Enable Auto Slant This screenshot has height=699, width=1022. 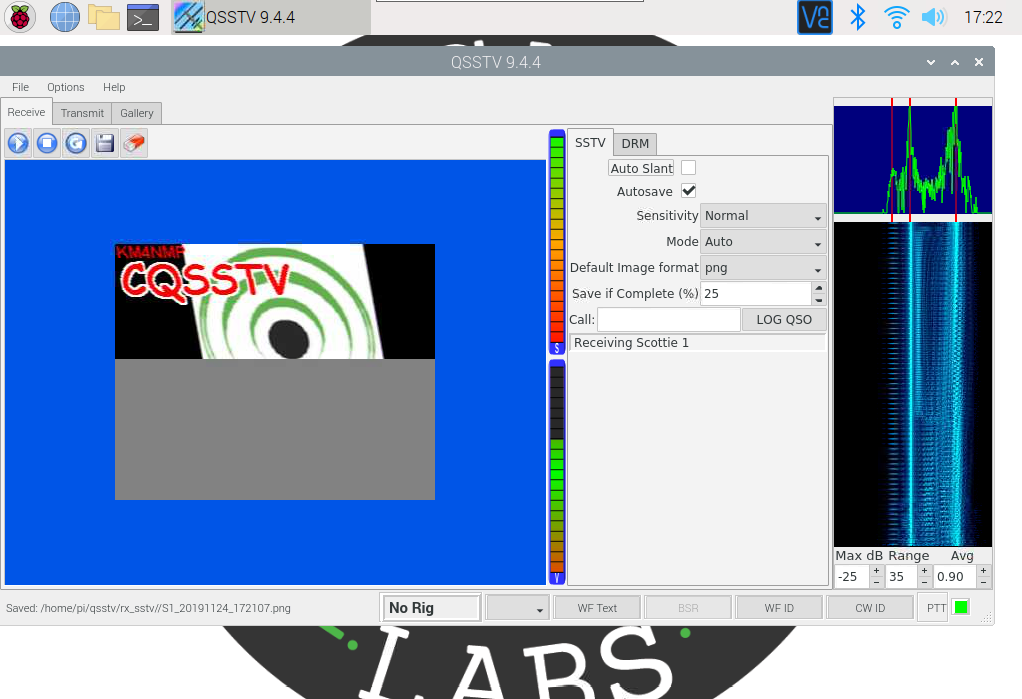click(688, 167)
